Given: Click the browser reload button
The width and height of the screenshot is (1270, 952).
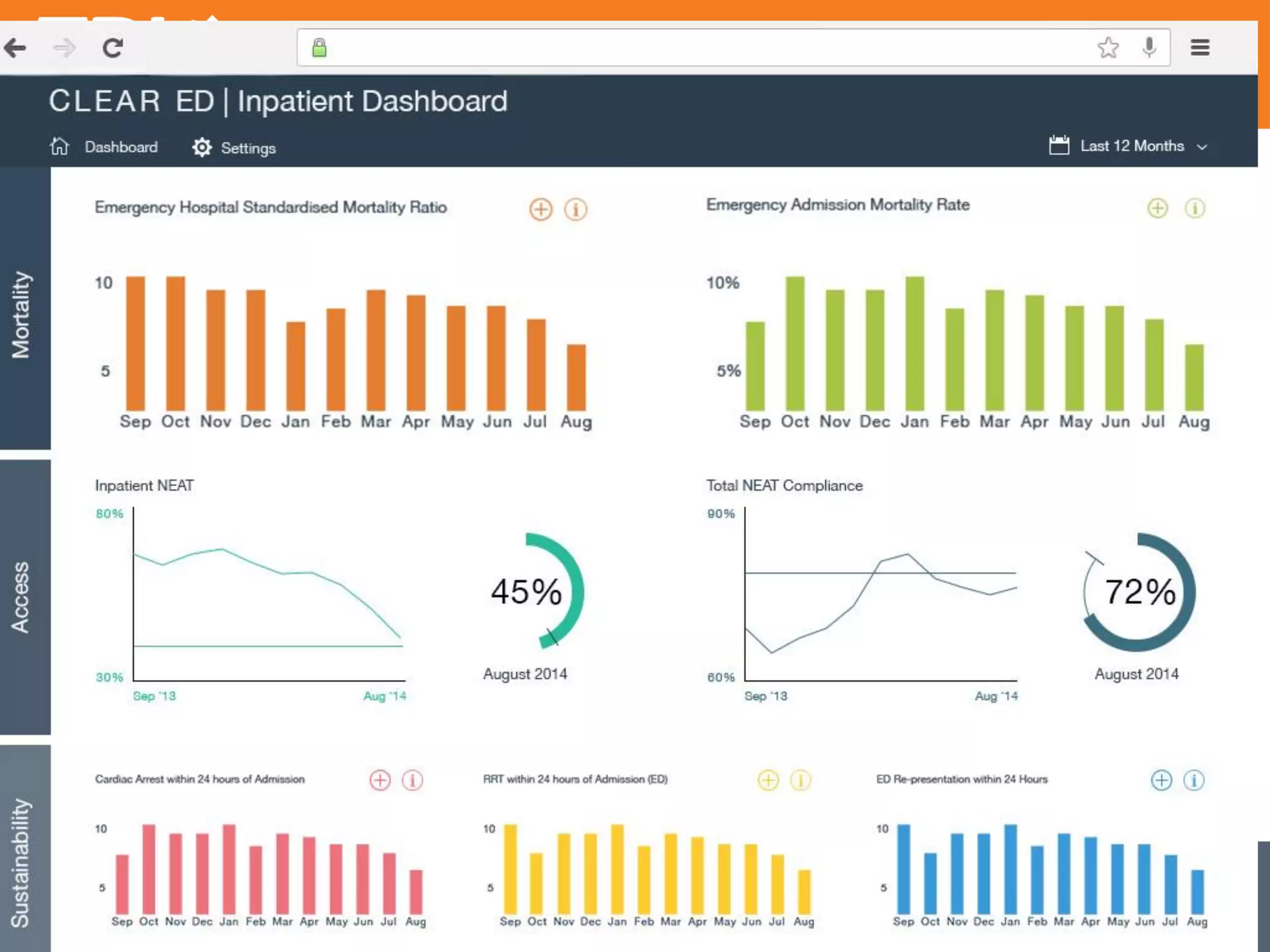Looking at the screenshot, I should 113,48.
